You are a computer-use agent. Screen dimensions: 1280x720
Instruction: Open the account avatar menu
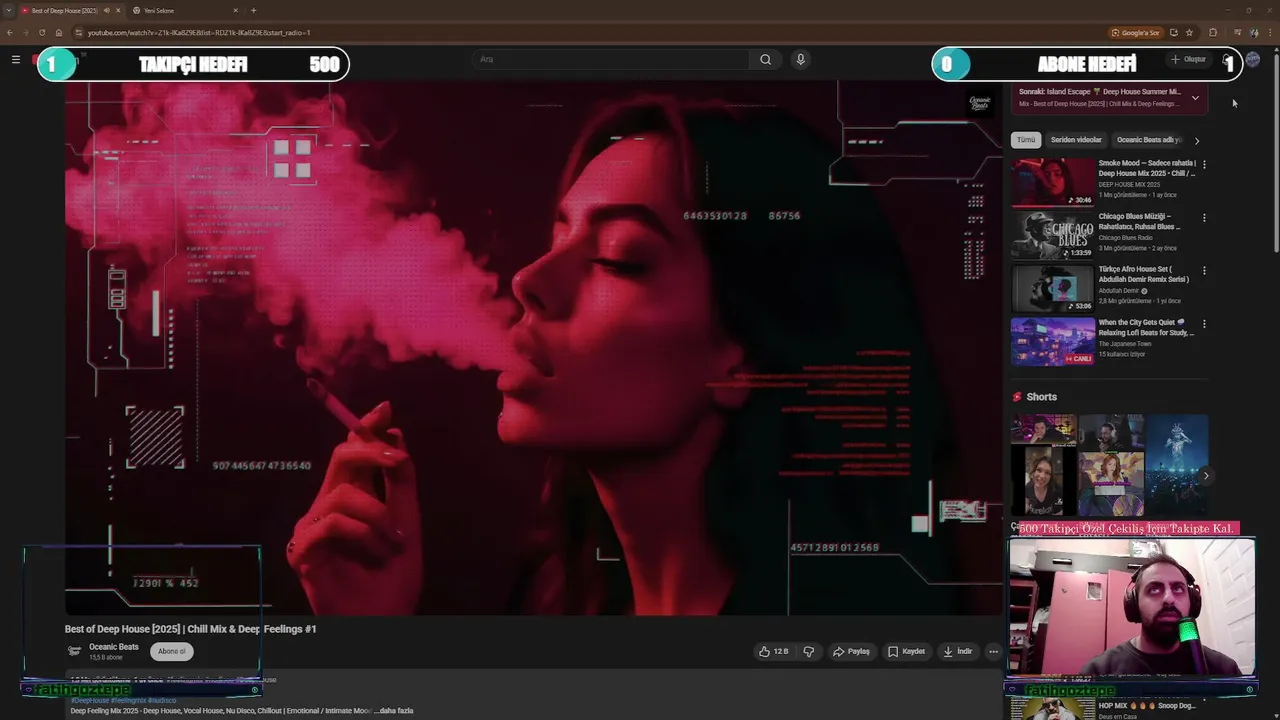[x=1252, y=59]
